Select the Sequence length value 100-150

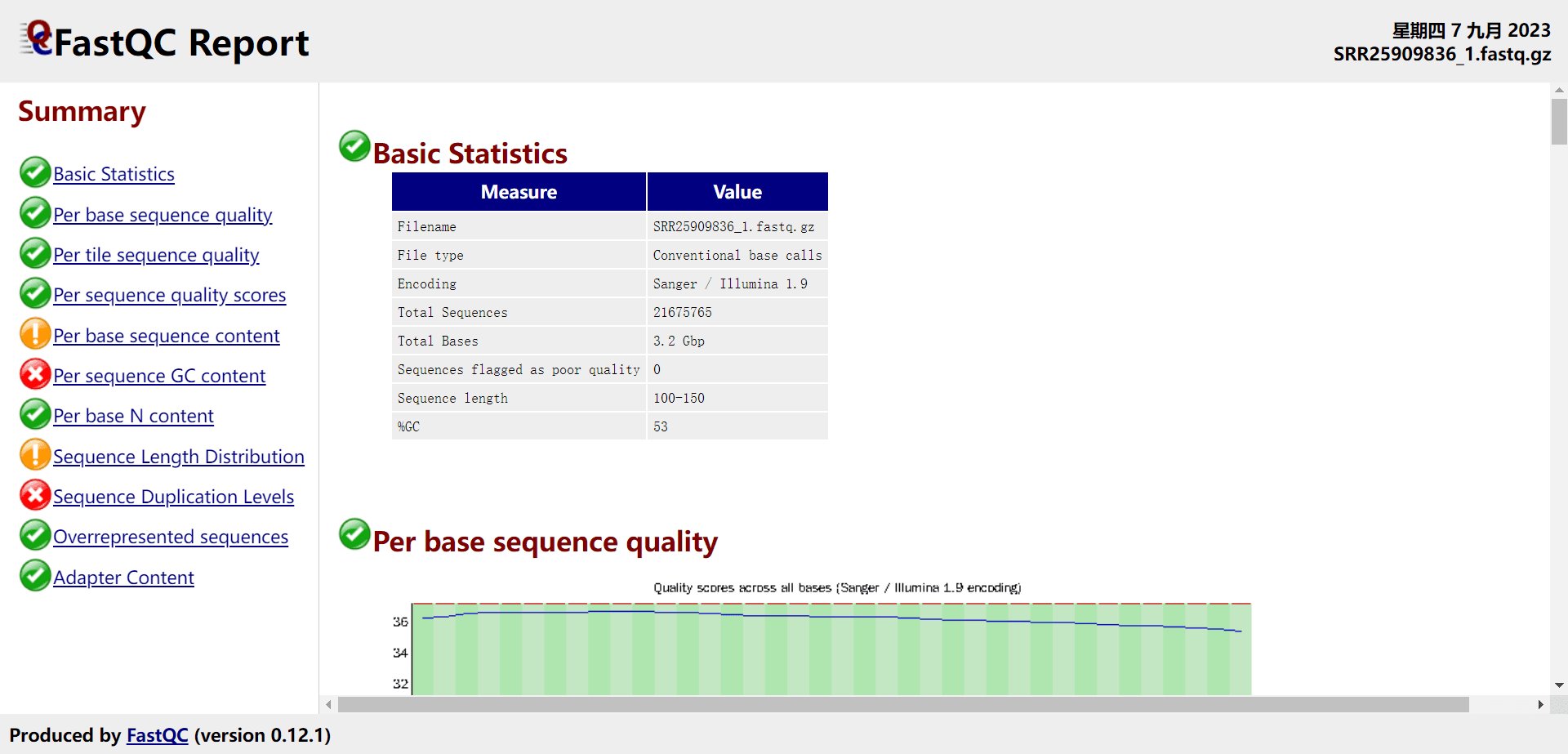737,398
